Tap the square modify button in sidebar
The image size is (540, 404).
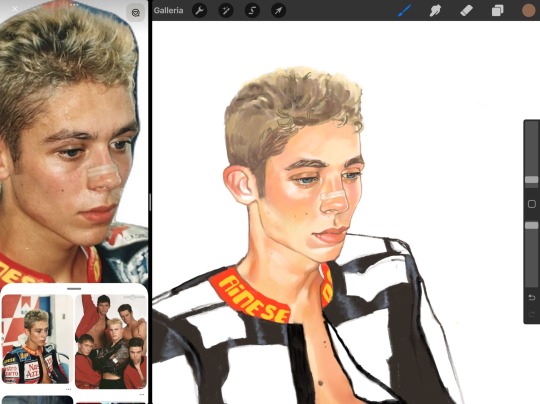[532, 204]
